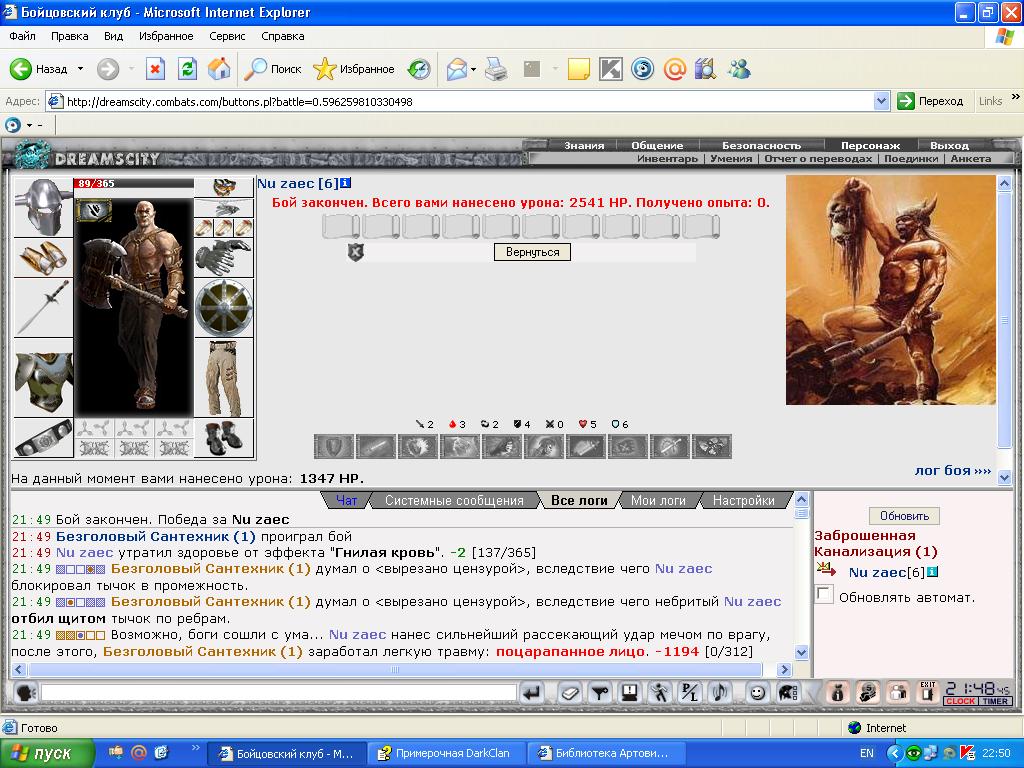Click the Refresh page toolbar icon

[187, 69]
